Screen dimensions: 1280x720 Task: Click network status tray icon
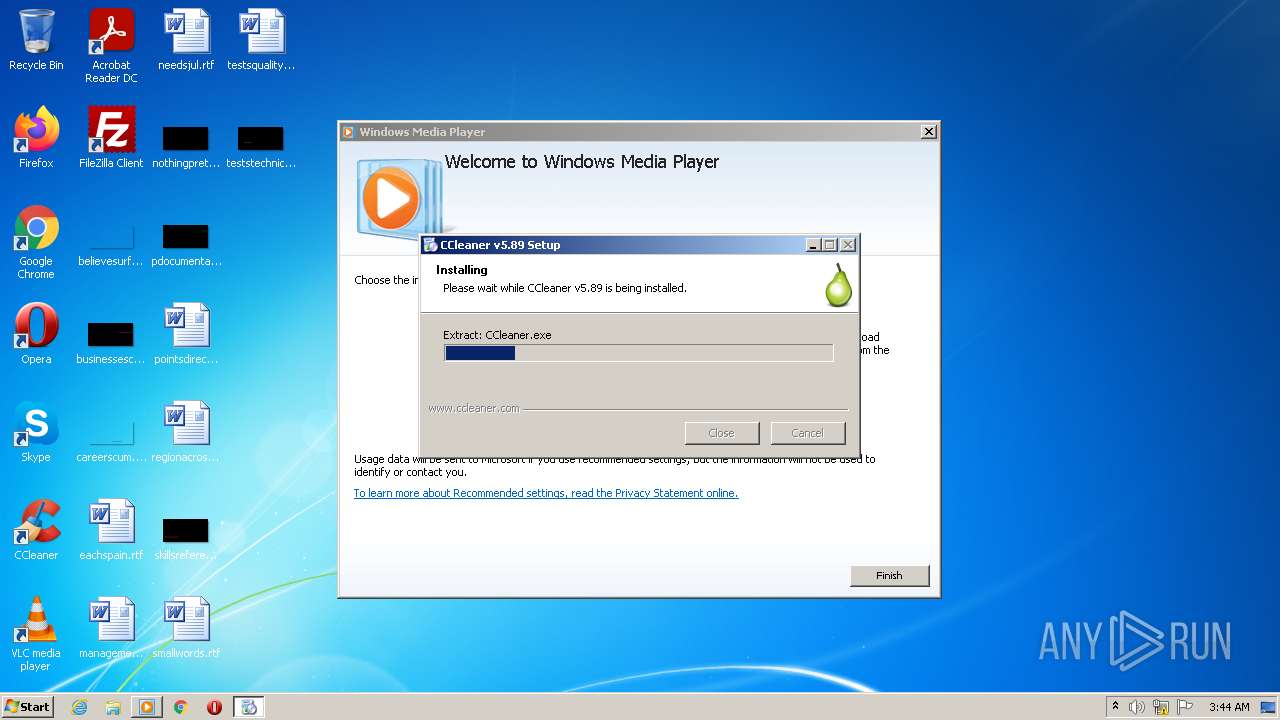coord(1161,707)
